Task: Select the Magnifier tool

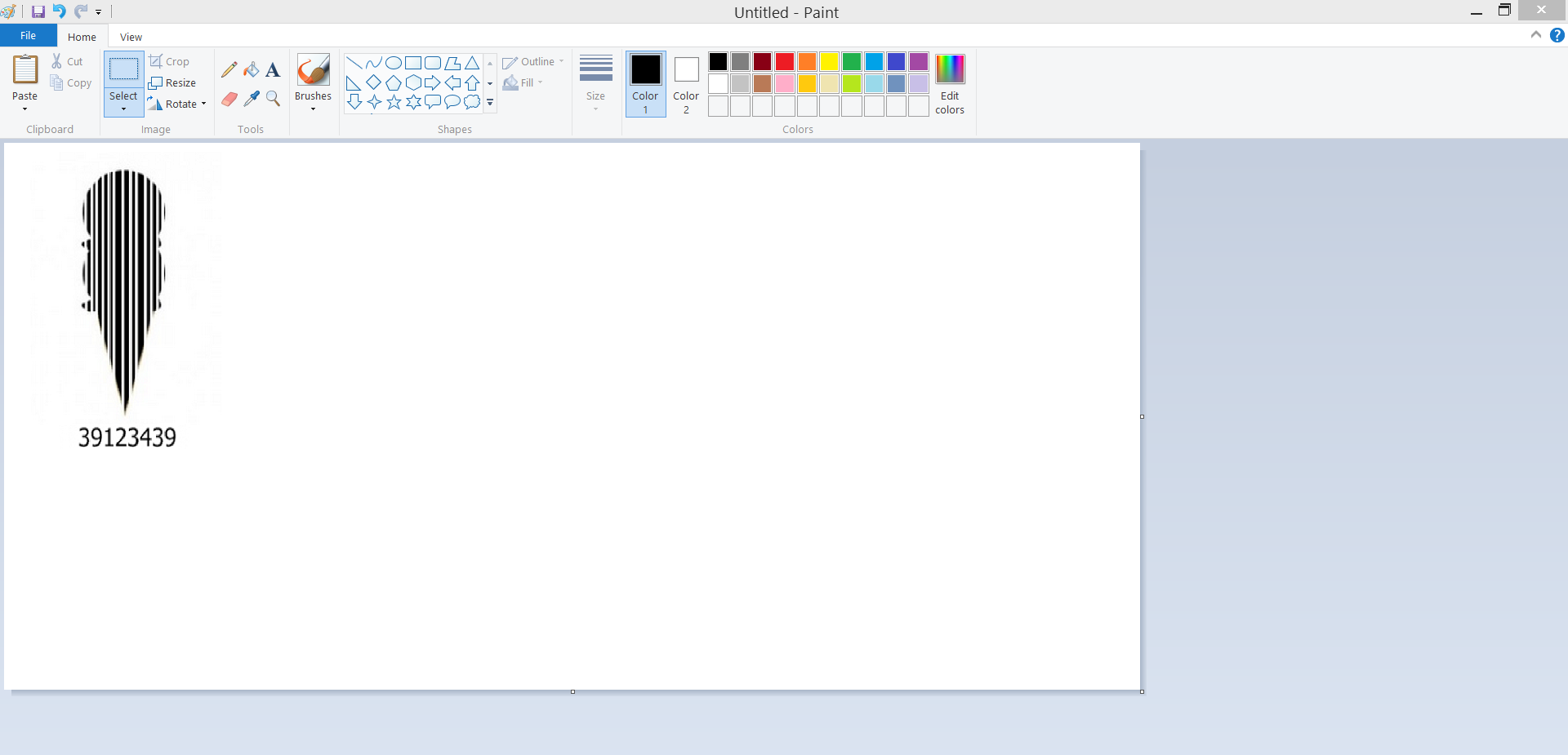Action: pos(273,99)
